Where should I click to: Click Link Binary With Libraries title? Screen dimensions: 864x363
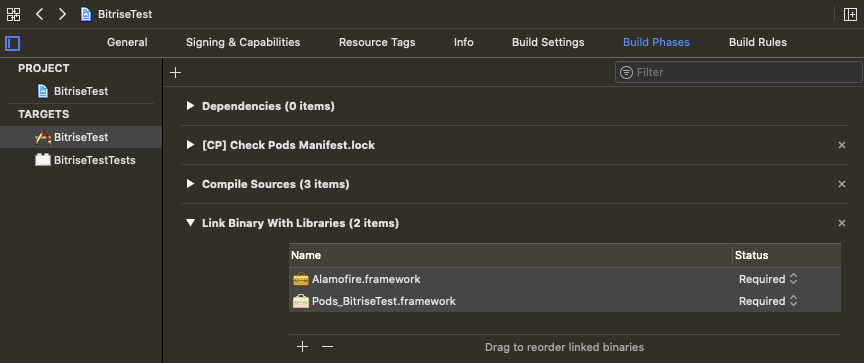(x=300, y=223)
